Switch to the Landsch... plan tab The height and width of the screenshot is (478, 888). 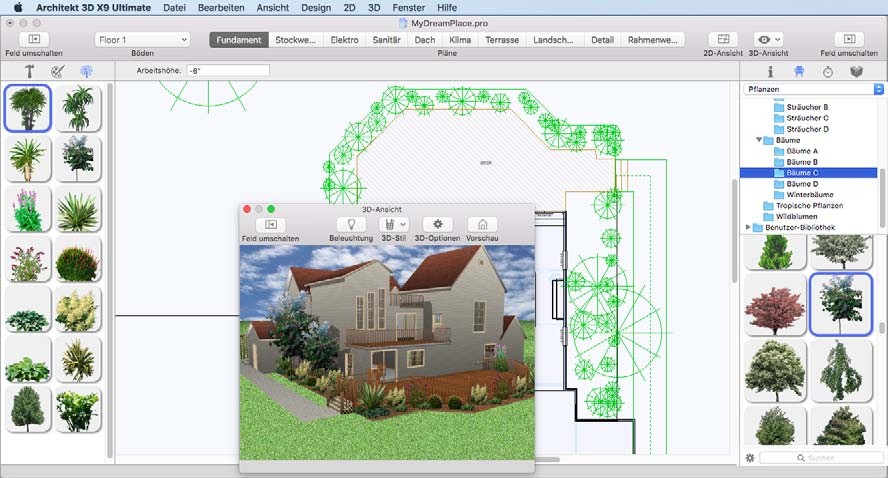pyautogui.click(x=553, y=40)
